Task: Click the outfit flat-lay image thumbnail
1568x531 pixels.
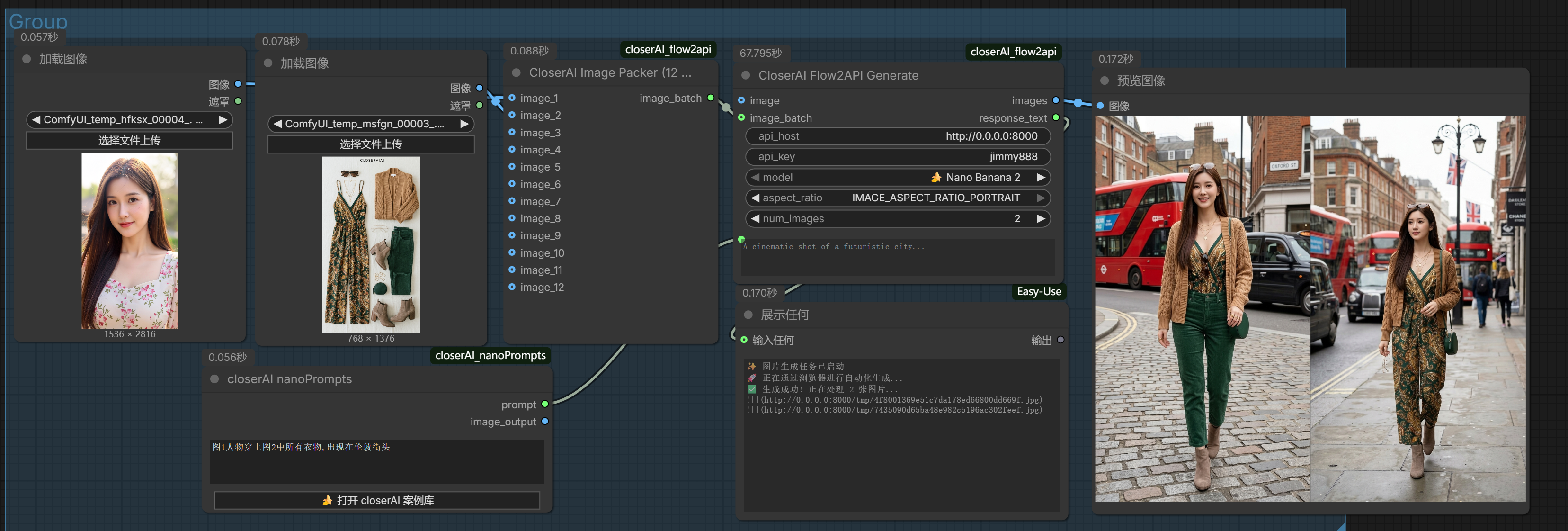Action: click(371, 245)
